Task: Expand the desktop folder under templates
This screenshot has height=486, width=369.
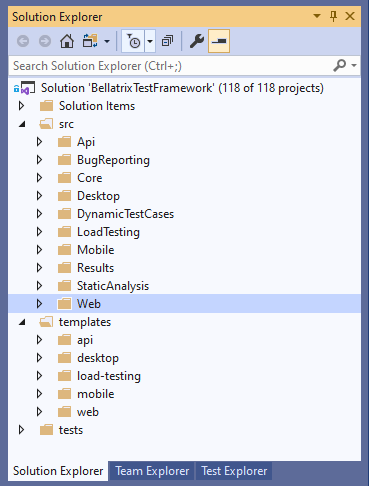Action: (x=39, y=358)
